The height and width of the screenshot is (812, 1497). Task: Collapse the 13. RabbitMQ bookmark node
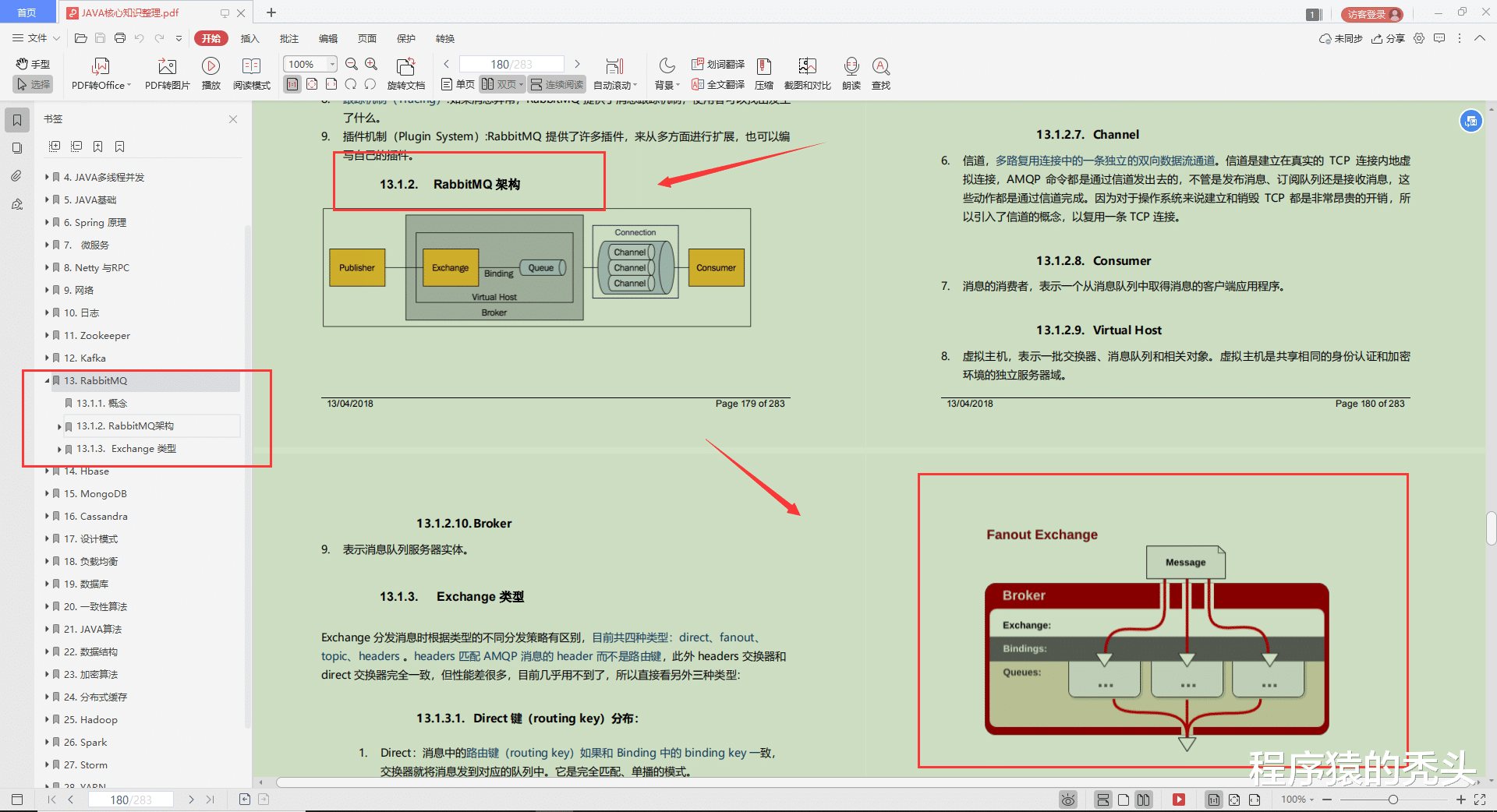[x=47, y=381]
